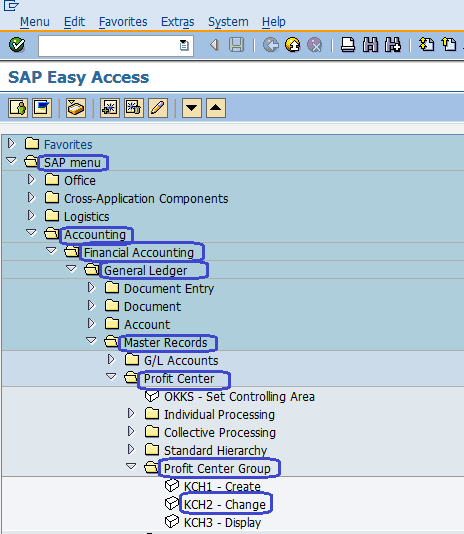Viewport: 464px width, 534px height.
Task: Select the Profit Center Group label
Action: coord(217,469)
